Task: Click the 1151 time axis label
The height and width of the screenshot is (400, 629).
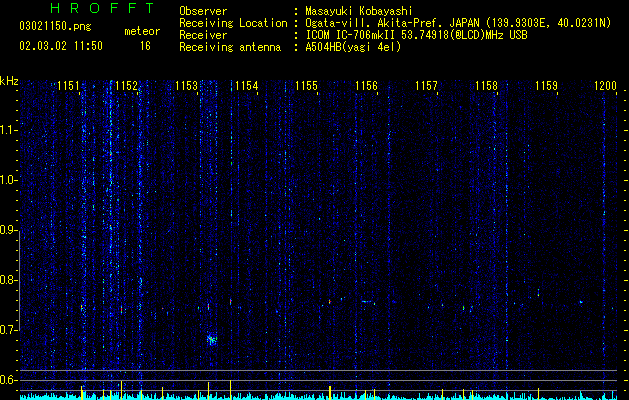Action: tap(68, 86)
